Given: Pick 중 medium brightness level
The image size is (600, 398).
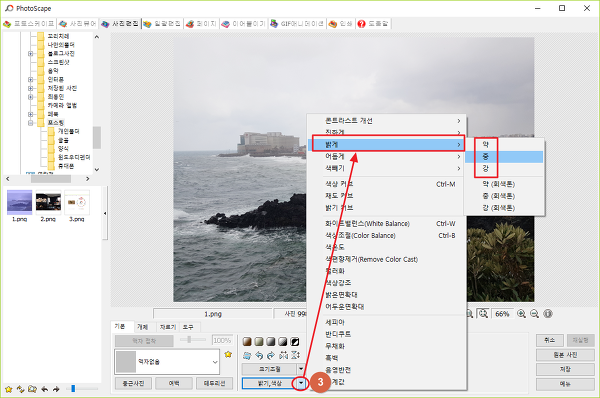Looking at the screenshot, I should [x=504, y=157].
